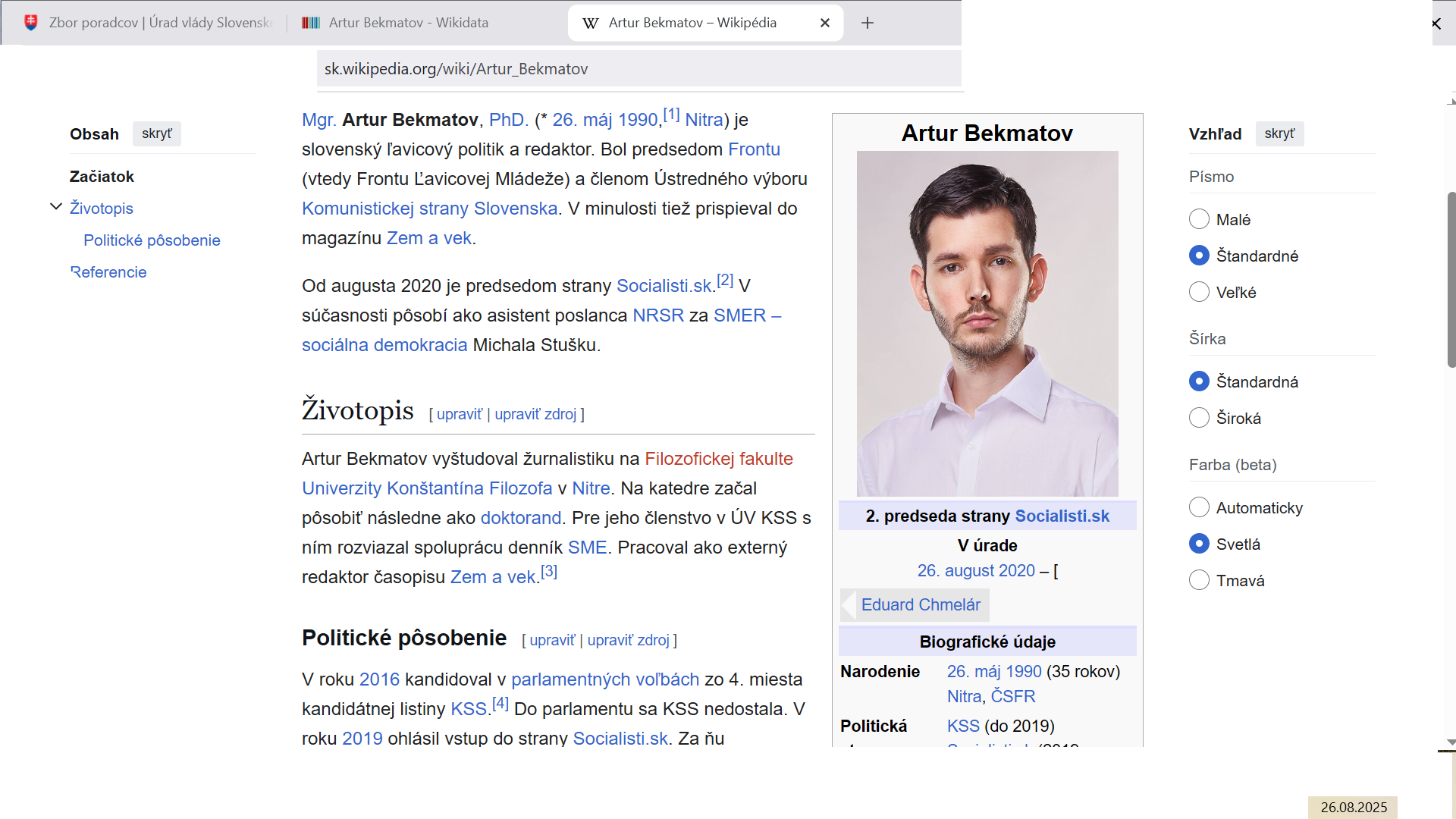Open the 26. máj date link in intro
The image size is (1456, 819).
[582, 120]
